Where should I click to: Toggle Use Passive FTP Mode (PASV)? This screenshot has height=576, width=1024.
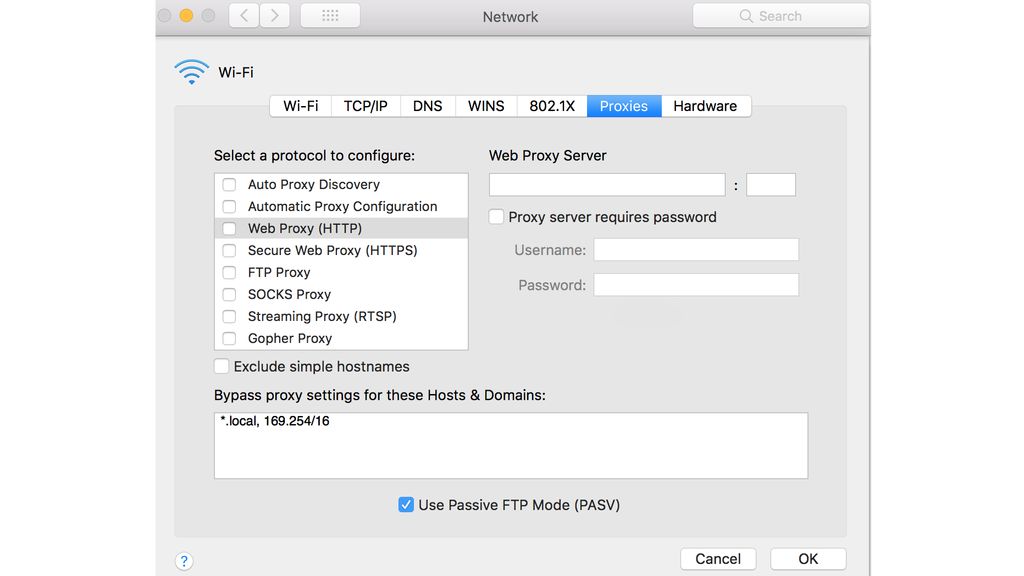(x=406, y=505)
